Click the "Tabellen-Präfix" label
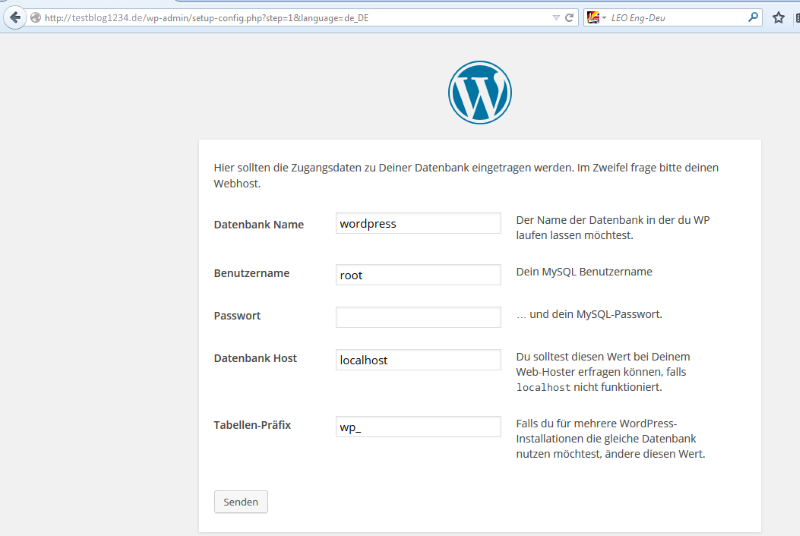 pyautogui.click(x=252, y=425)
